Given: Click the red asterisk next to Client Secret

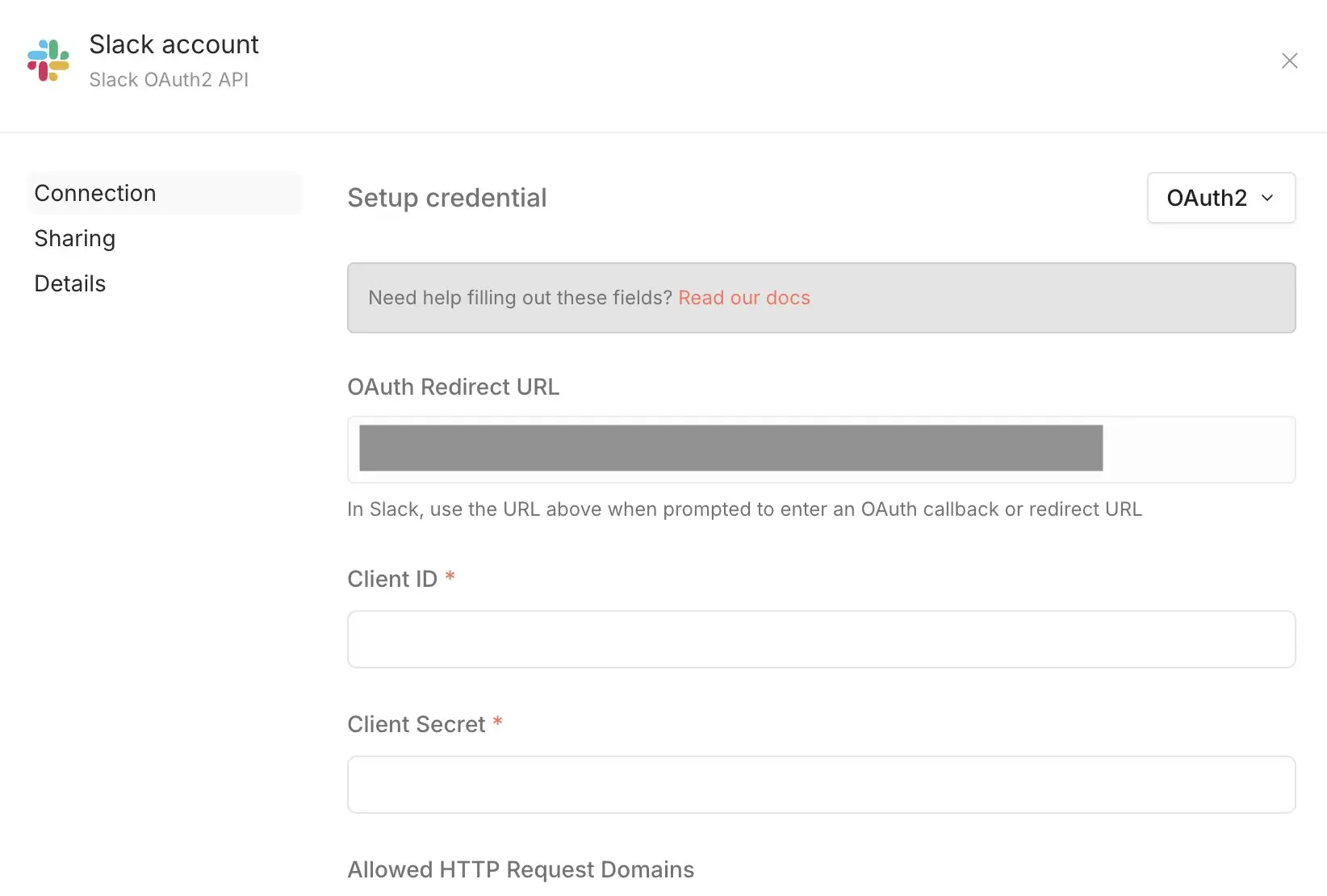Looking at the screenshot, I should pyautogui.click(x=498, y=722).
